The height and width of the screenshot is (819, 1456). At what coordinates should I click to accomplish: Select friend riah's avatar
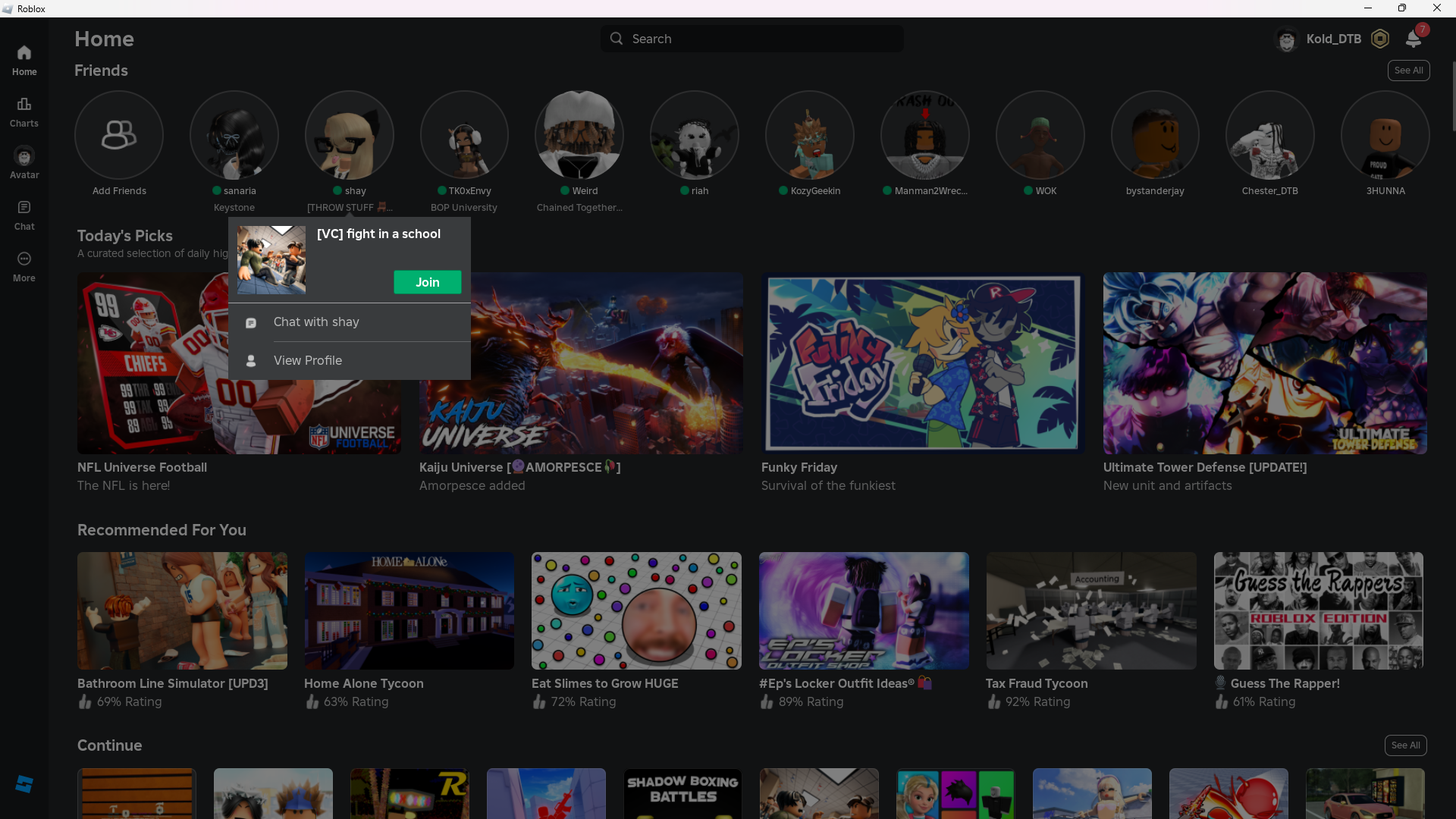(x=695, y=135)
